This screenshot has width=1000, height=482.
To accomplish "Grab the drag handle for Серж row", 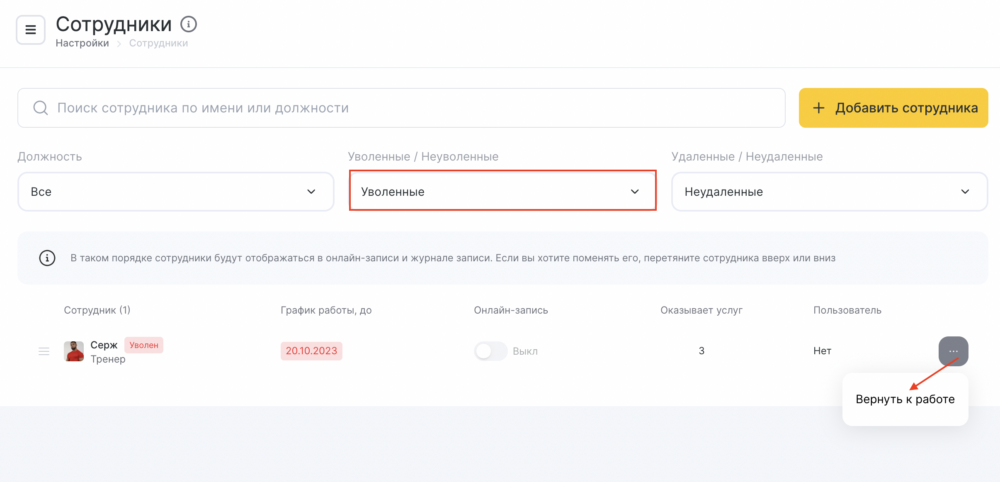I will [44, 351].
